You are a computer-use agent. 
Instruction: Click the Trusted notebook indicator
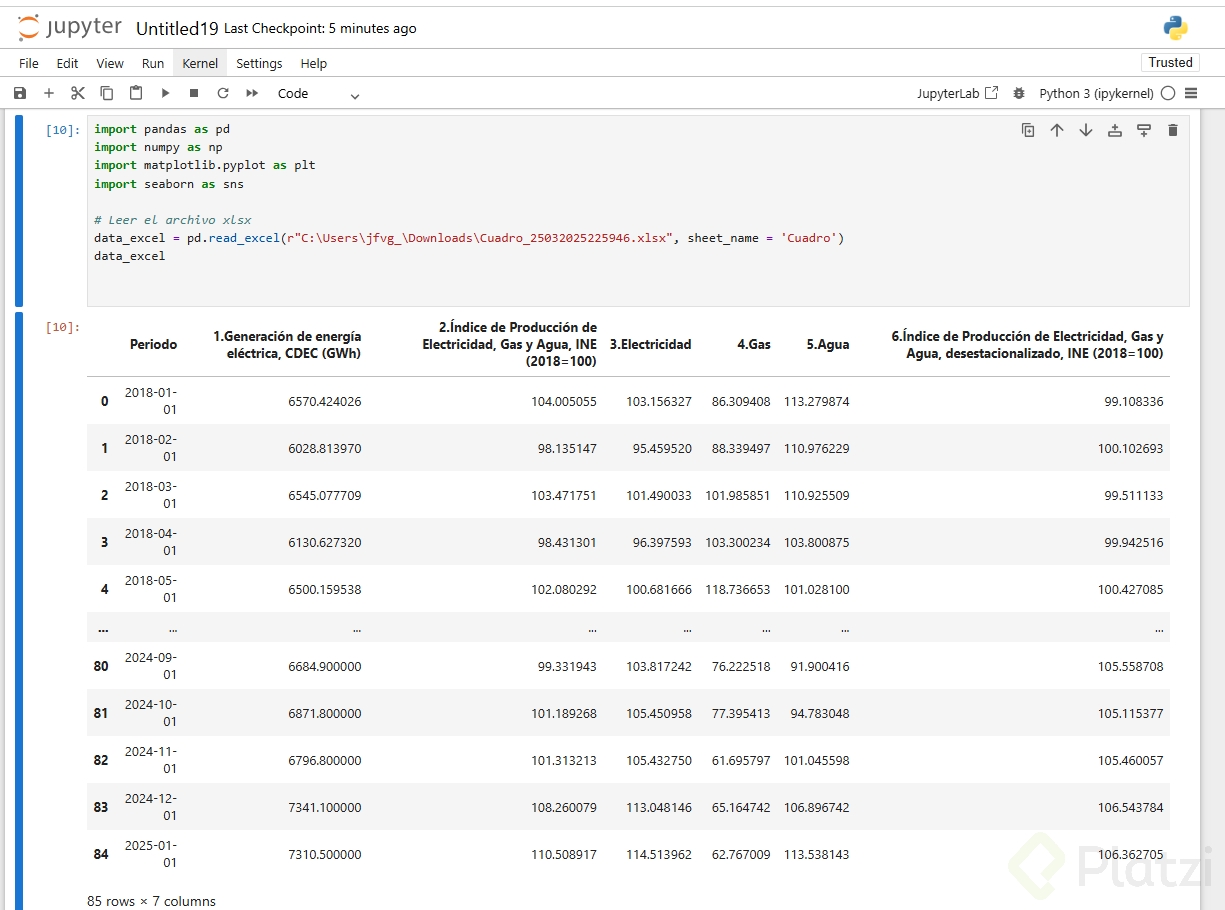coord(1170,62)
